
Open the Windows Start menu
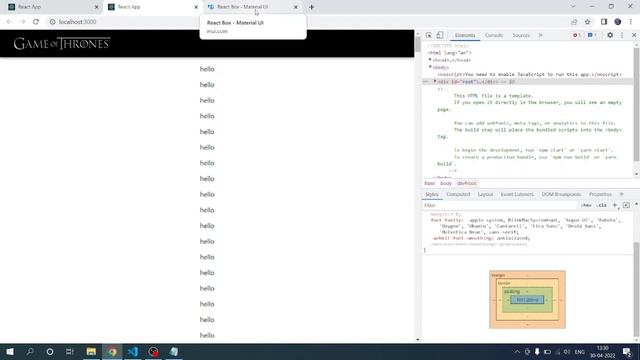click(x=10, y=351)
